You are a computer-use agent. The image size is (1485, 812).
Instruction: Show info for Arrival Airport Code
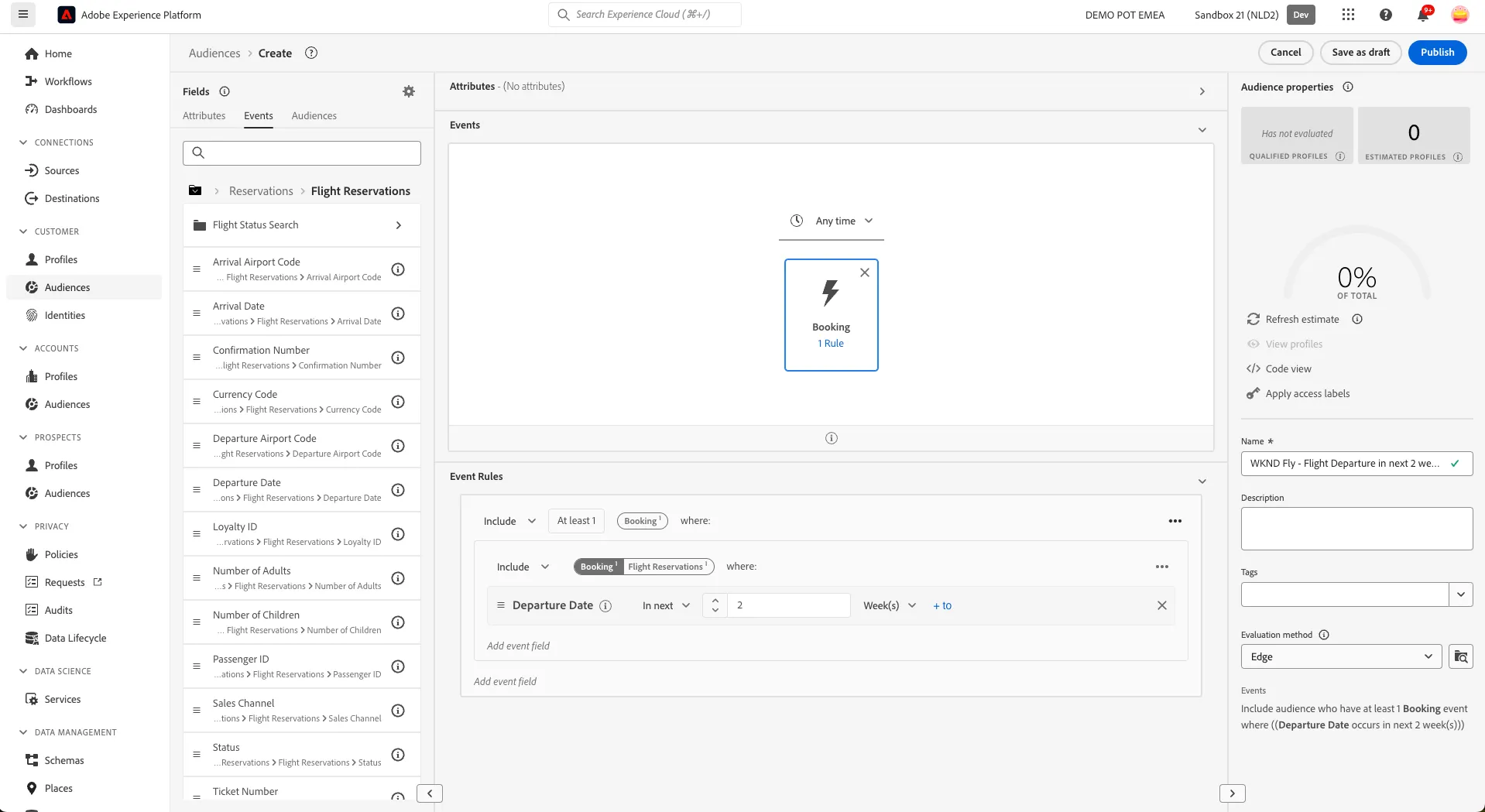(x=398, y=269)
